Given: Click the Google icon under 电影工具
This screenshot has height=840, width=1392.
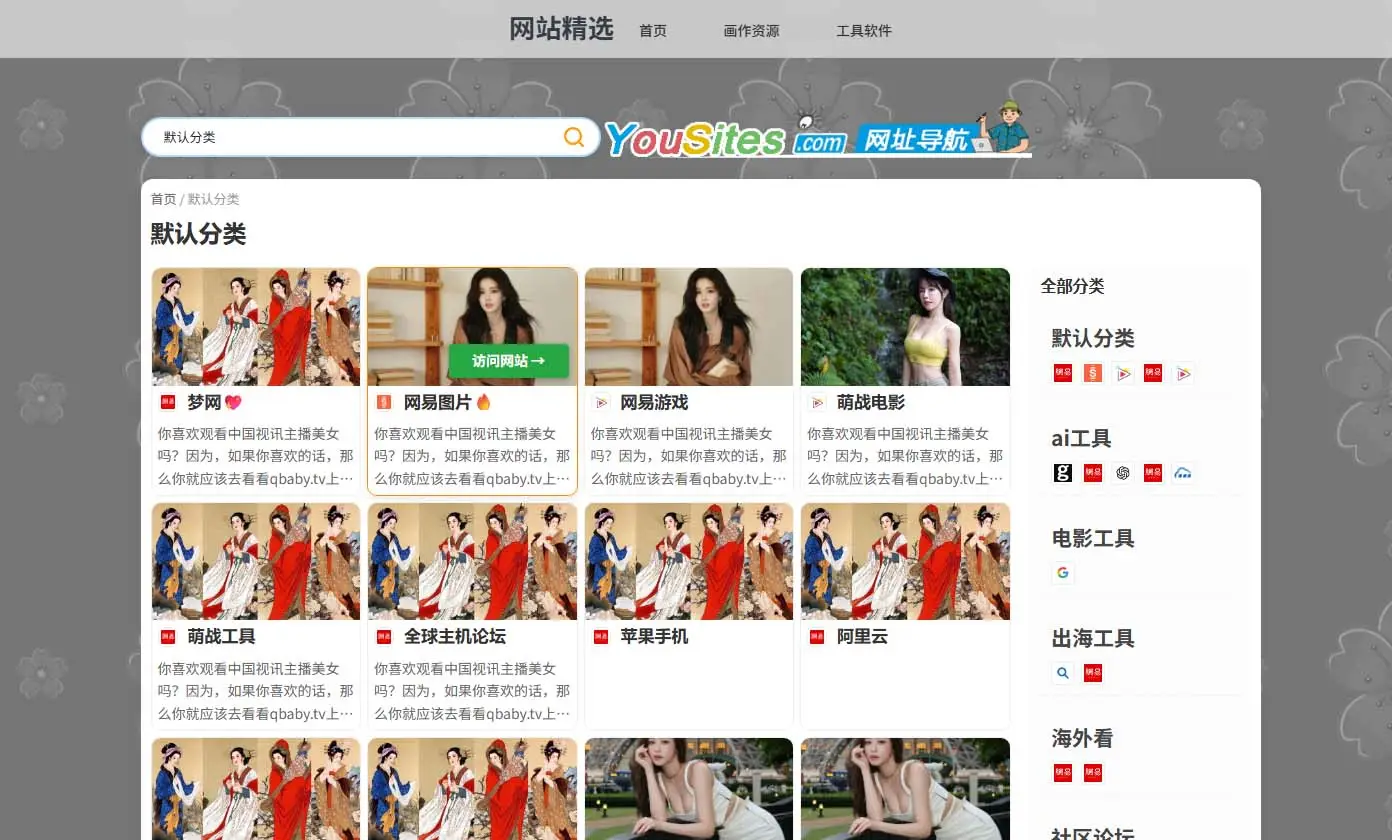Looking at the screenshot, I should pos(1062,573).
